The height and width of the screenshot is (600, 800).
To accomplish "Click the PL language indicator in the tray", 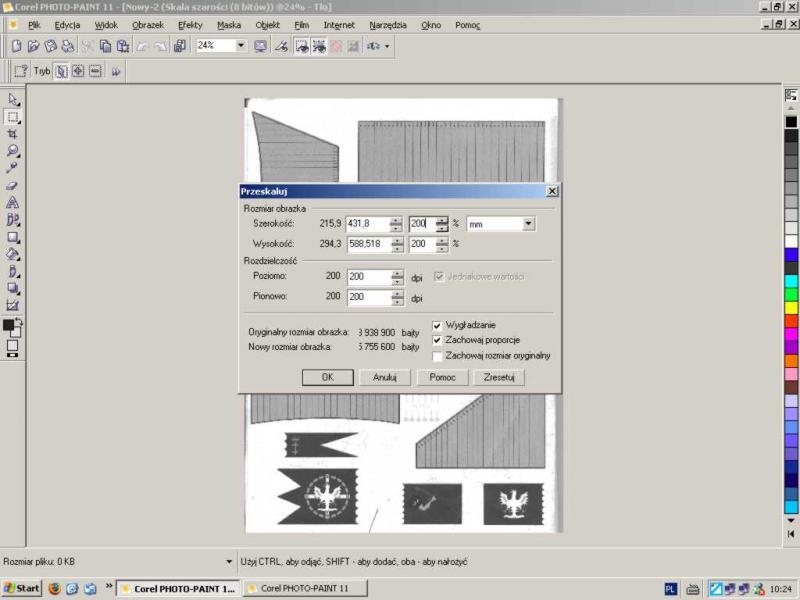I will [x=670, y=589].
